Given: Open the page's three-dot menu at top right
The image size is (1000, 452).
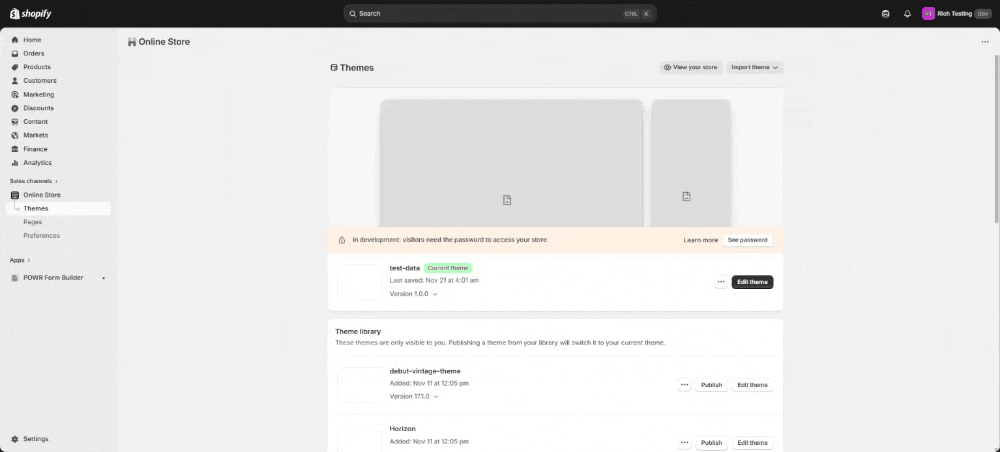Looking at the screenshot, I should 985,42.
